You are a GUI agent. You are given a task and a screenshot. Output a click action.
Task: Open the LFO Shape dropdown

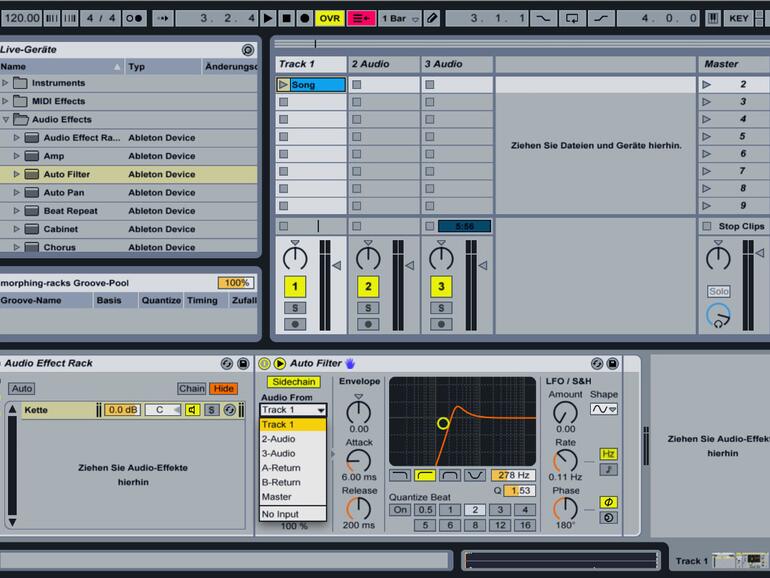click(603, 409)
